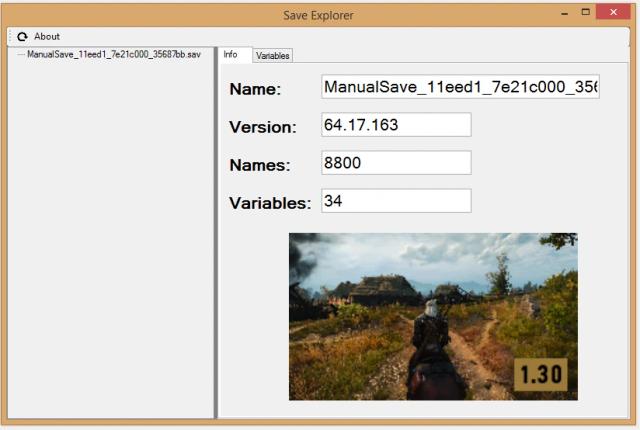Switch to the Variables tab
This screenshot has width=640, height=430.
pos(273,55)
